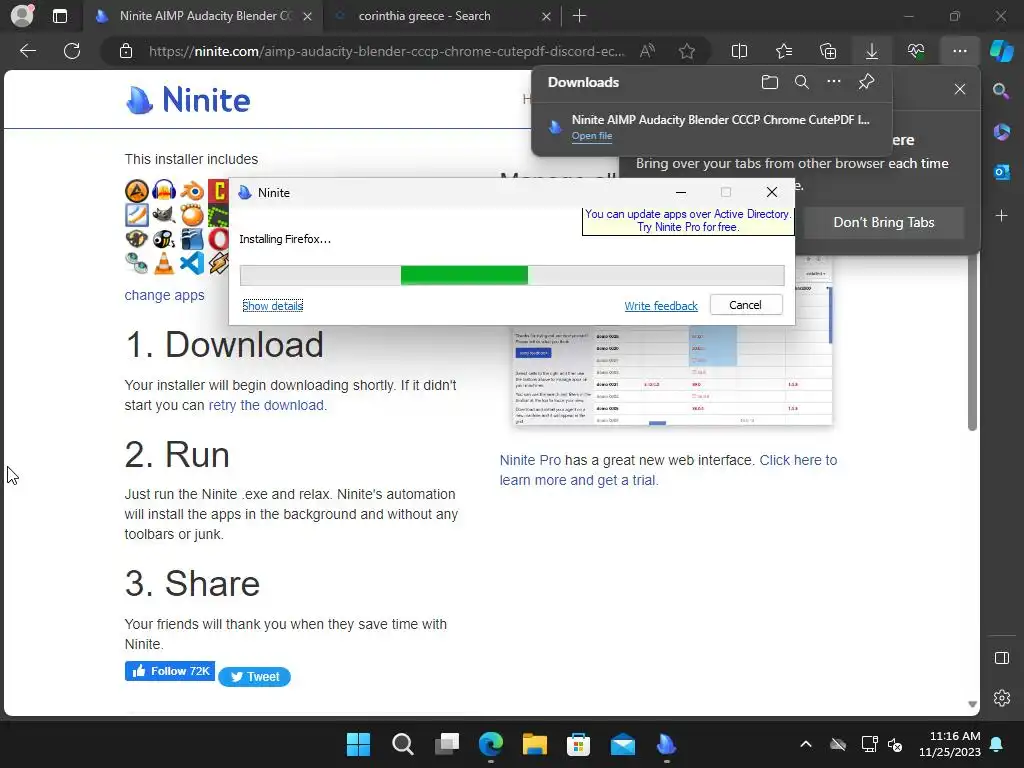Switch to Ninite AIMP Audacity tab
Viewport: 1024px width, 768px height.
[x=202, y=16]
